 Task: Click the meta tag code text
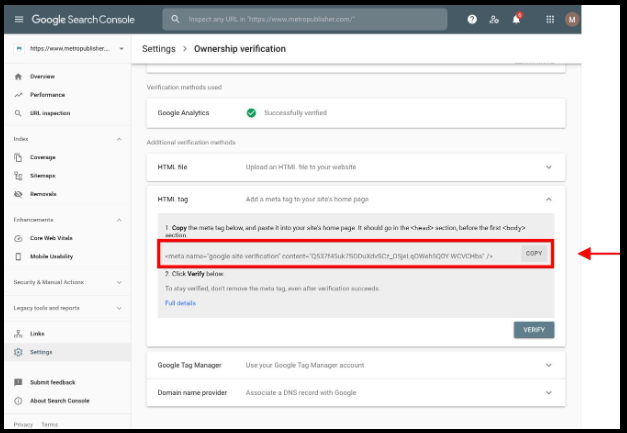click(329, 256)
